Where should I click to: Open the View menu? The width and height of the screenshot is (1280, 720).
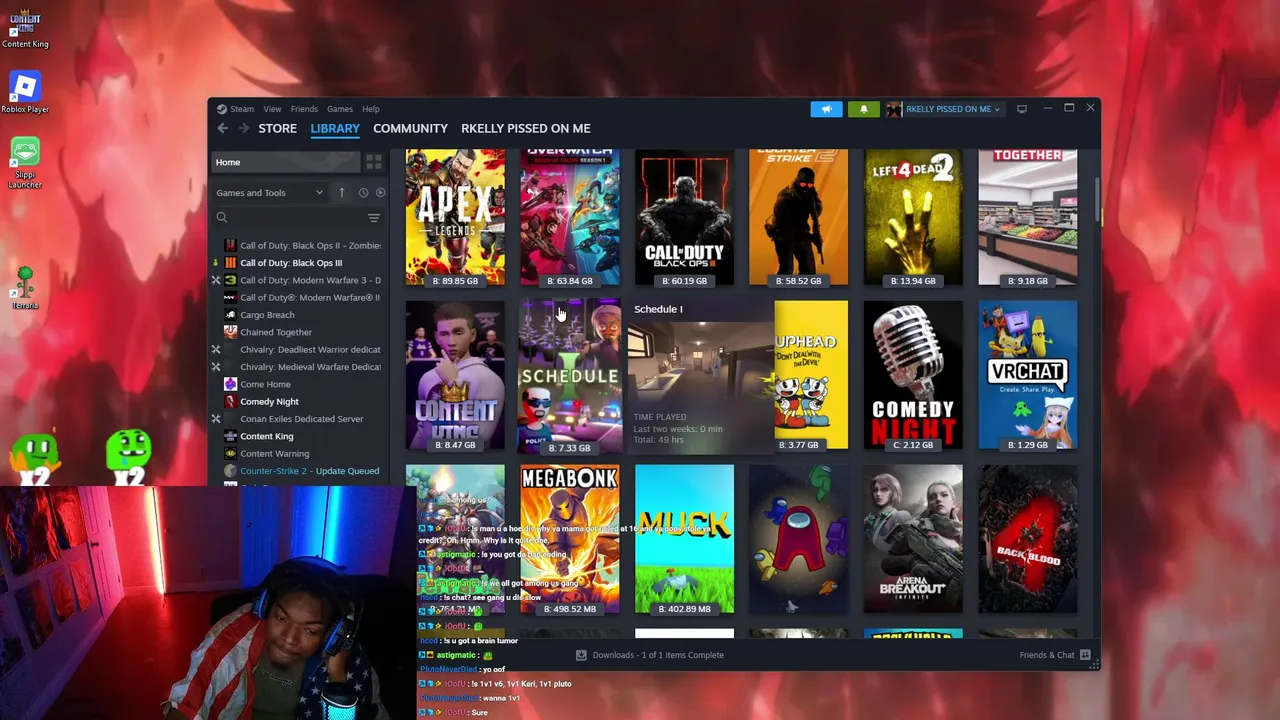tap(272, 109)
